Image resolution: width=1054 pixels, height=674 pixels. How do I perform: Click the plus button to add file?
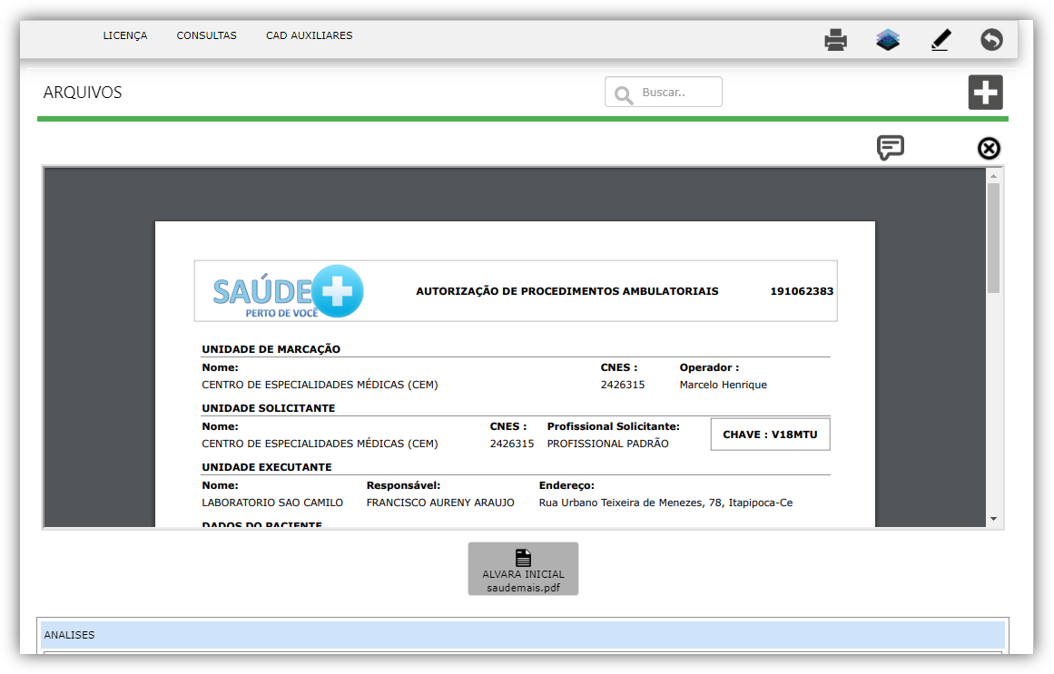pyautogui.click(x=985, y=93)
